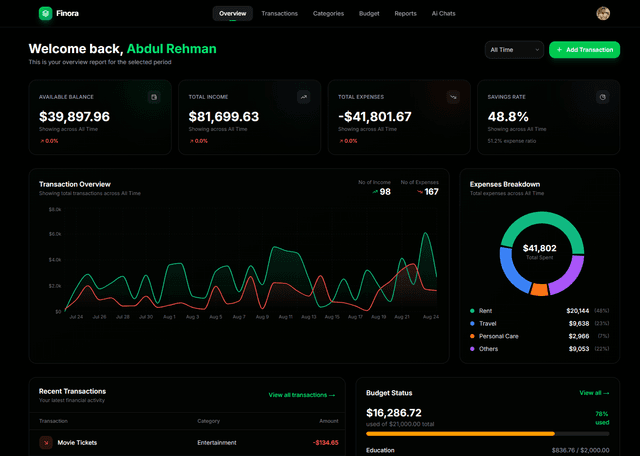This screenshot has height=456, width=640.
Task: Click the blue Travel segment of donut chart
Action: click(x=510, y=271)
